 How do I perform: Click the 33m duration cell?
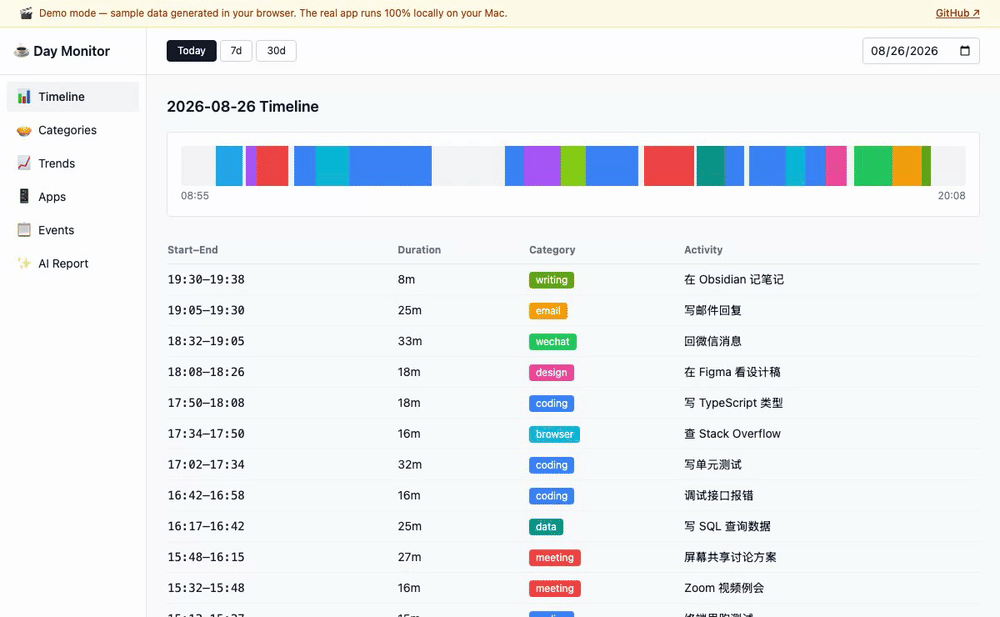[410, 341]
